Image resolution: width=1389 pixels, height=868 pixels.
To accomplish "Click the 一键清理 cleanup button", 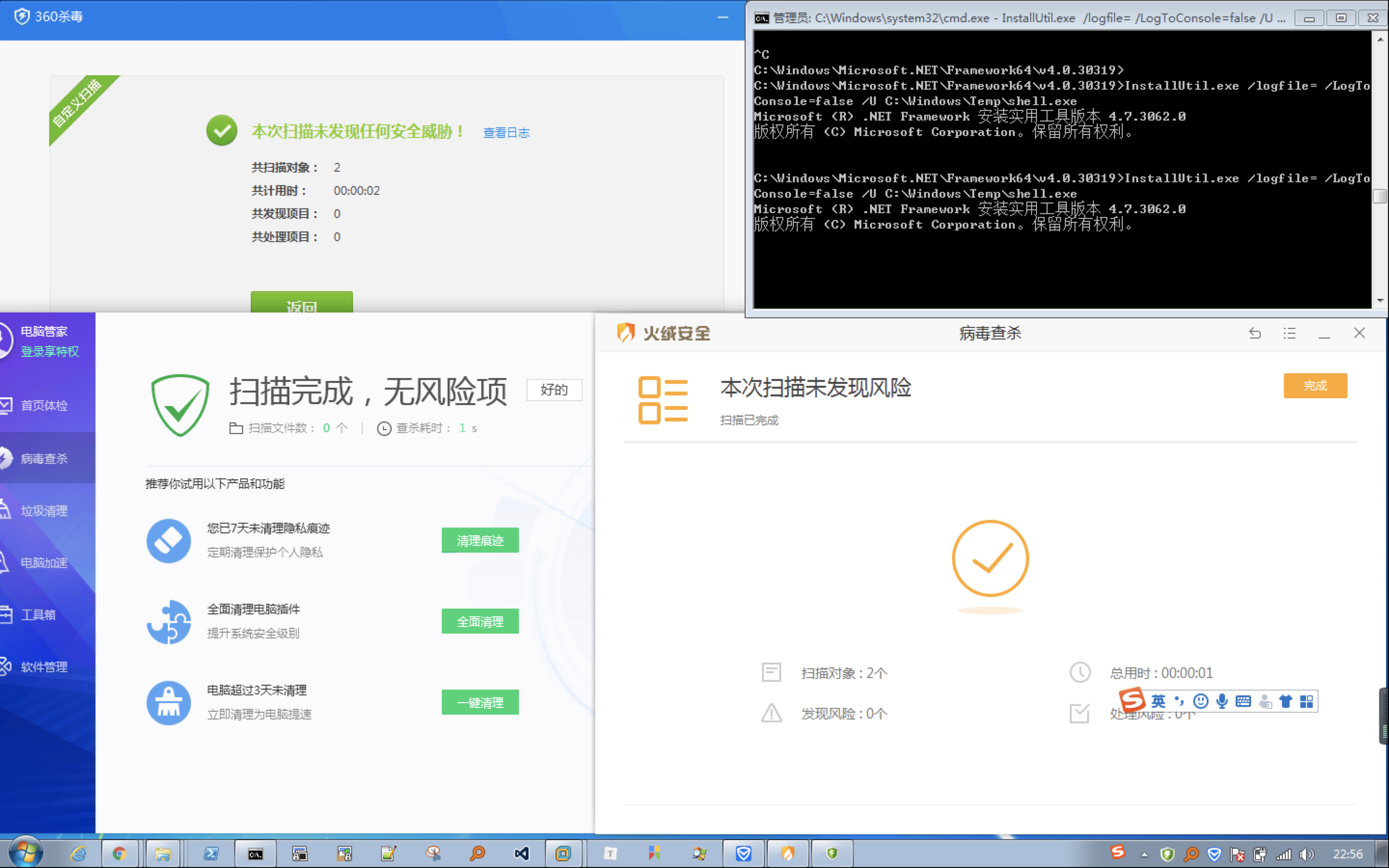I will (480, 702).
